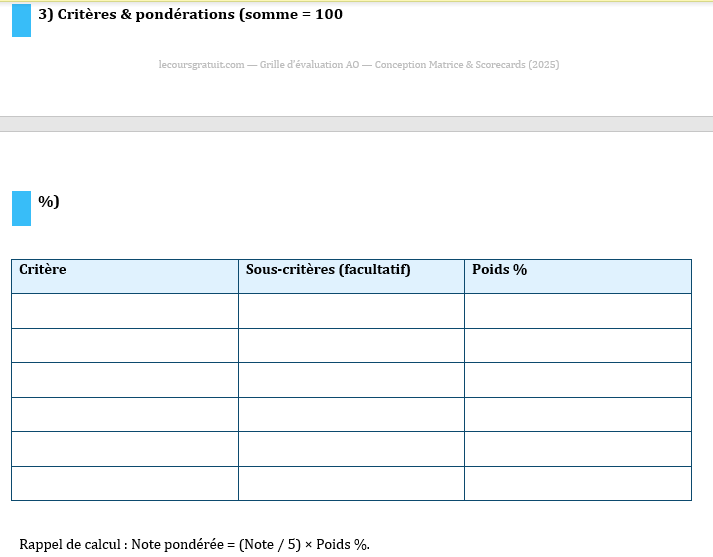Screen dimensions: 713x557
Task: Click last empty cell in Poids % column
Action: [x=577, y=483]
